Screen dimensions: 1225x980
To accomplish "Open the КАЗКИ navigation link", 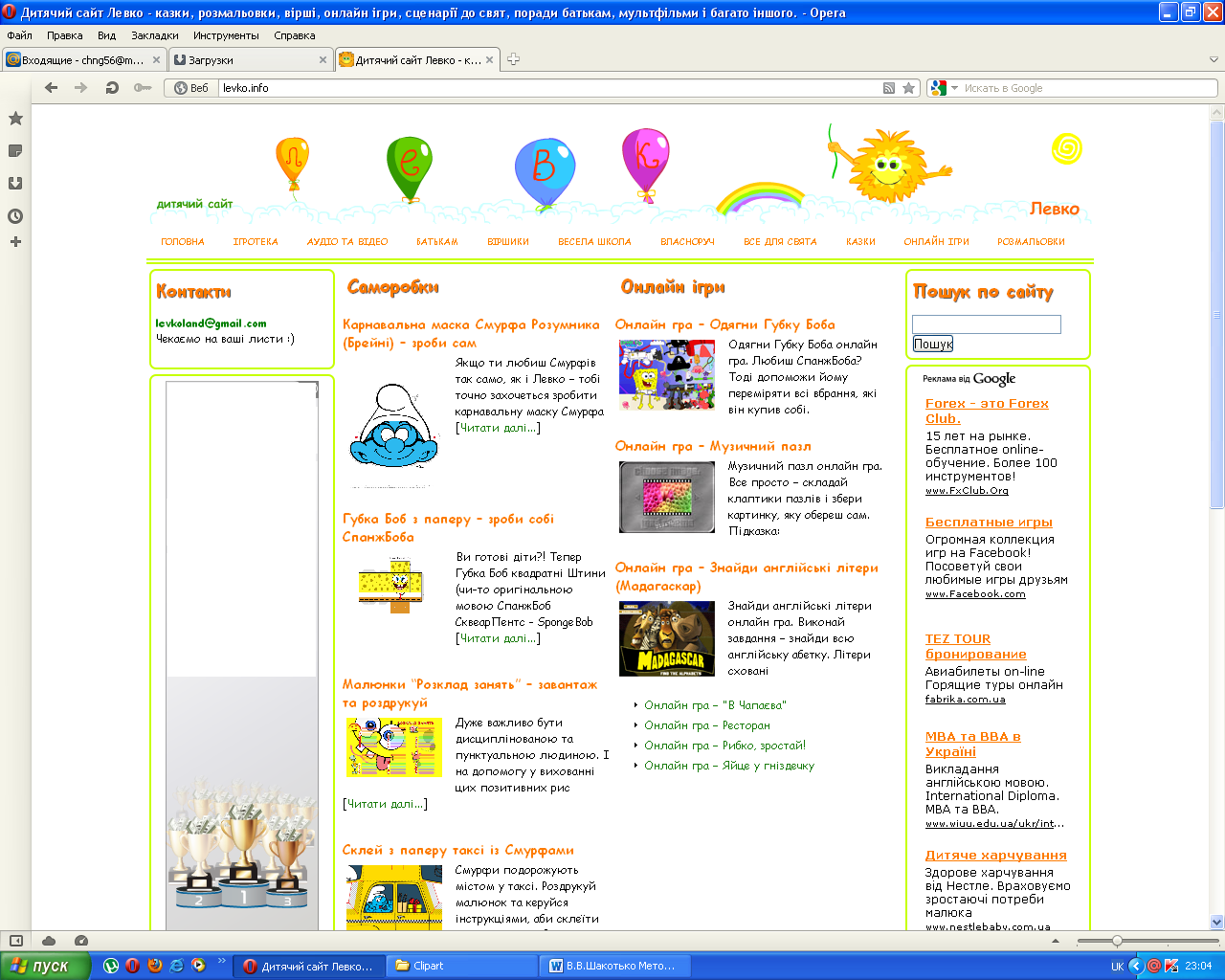I will [860, 242].
